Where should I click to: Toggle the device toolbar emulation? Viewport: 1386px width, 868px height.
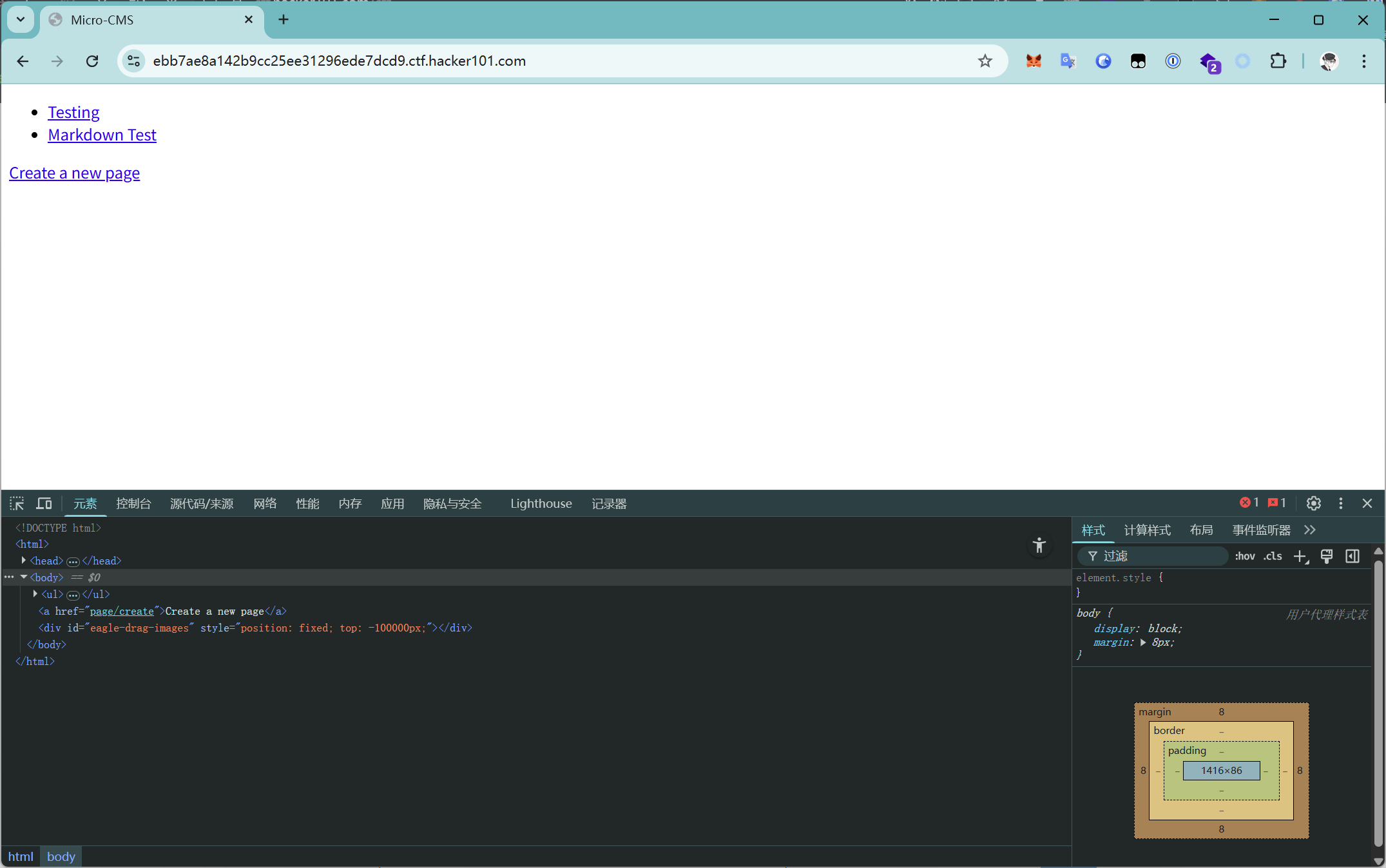(44, 503)
